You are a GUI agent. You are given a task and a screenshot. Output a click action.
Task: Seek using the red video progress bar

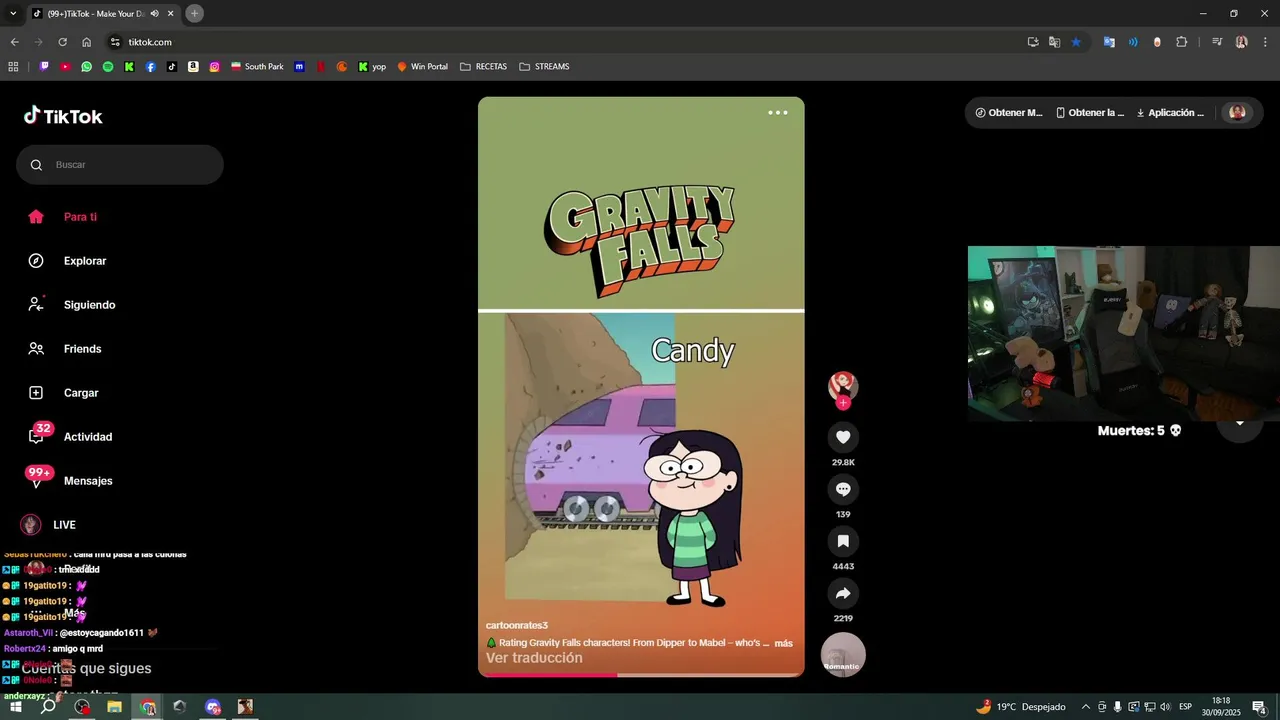click(641, 675)
